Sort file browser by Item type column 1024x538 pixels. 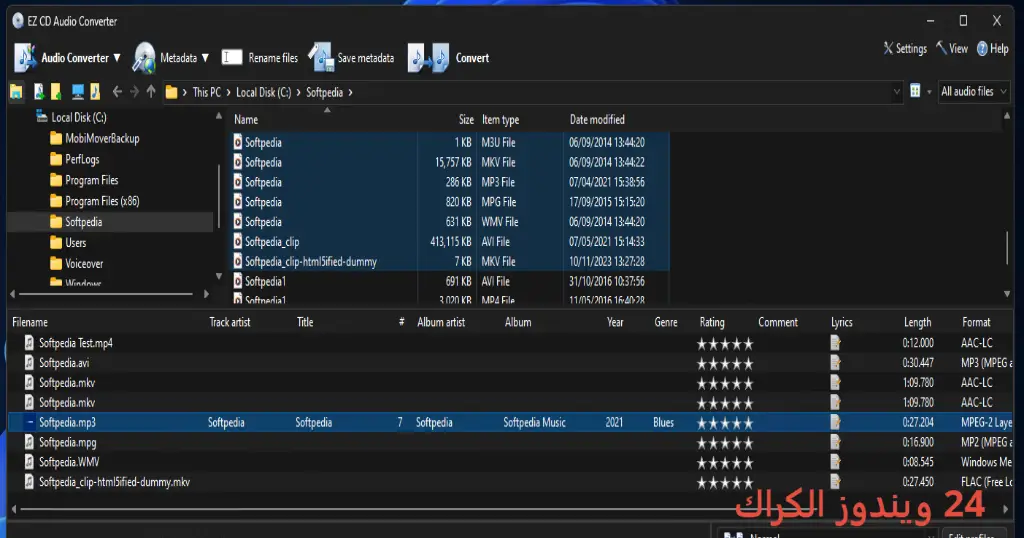(500, 119)
